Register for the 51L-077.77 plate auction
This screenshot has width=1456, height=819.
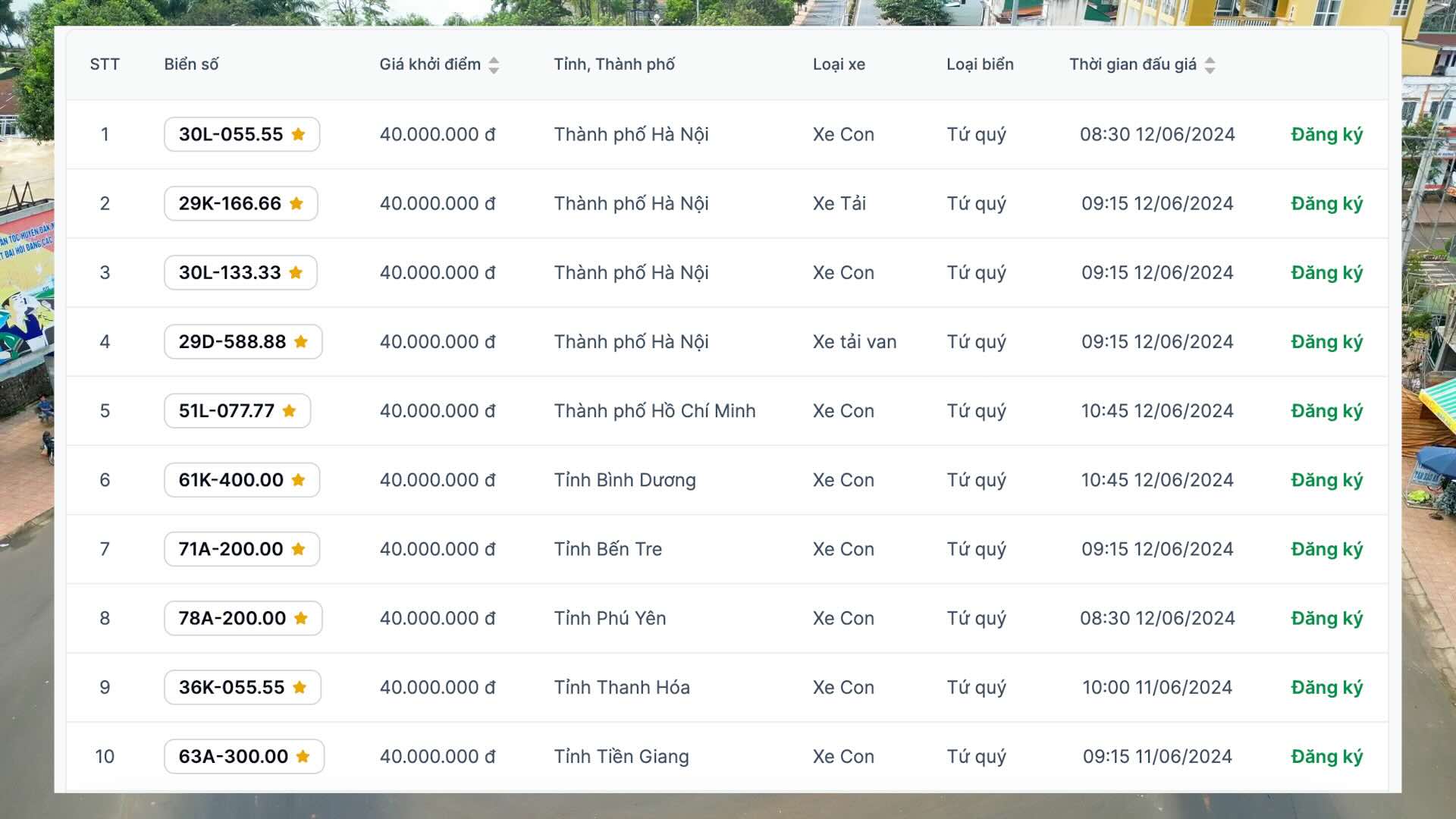(1326, 411)
